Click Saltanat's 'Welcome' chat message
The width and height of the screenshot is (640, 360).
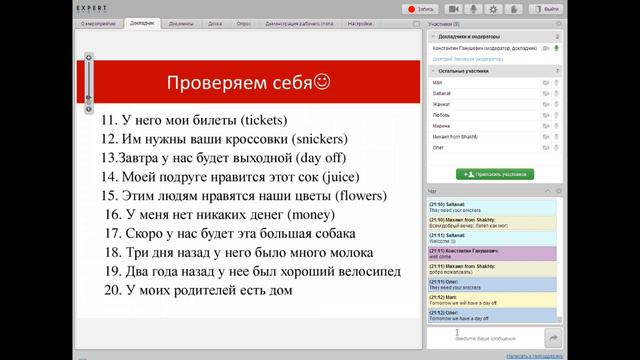coord(491,238)
